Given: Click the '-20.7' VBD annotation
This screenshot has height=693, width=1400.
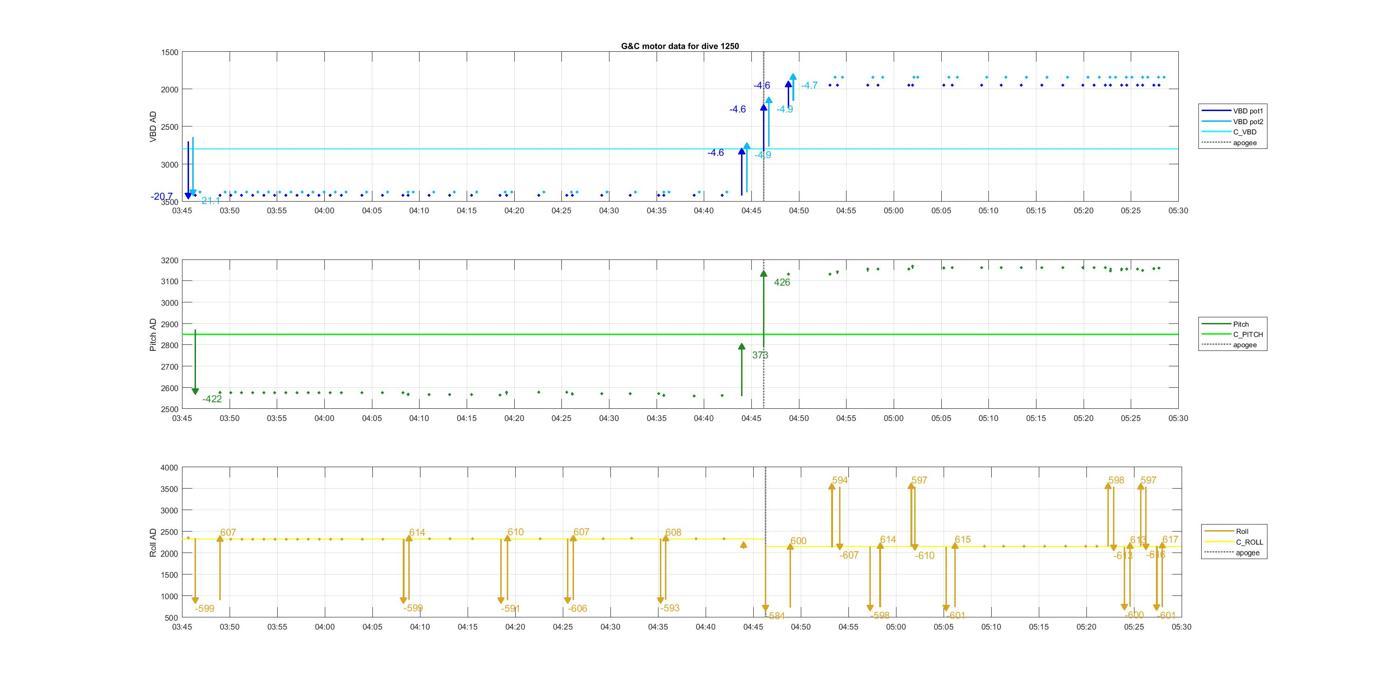Looking at the screenshot, I should point(162,197).
